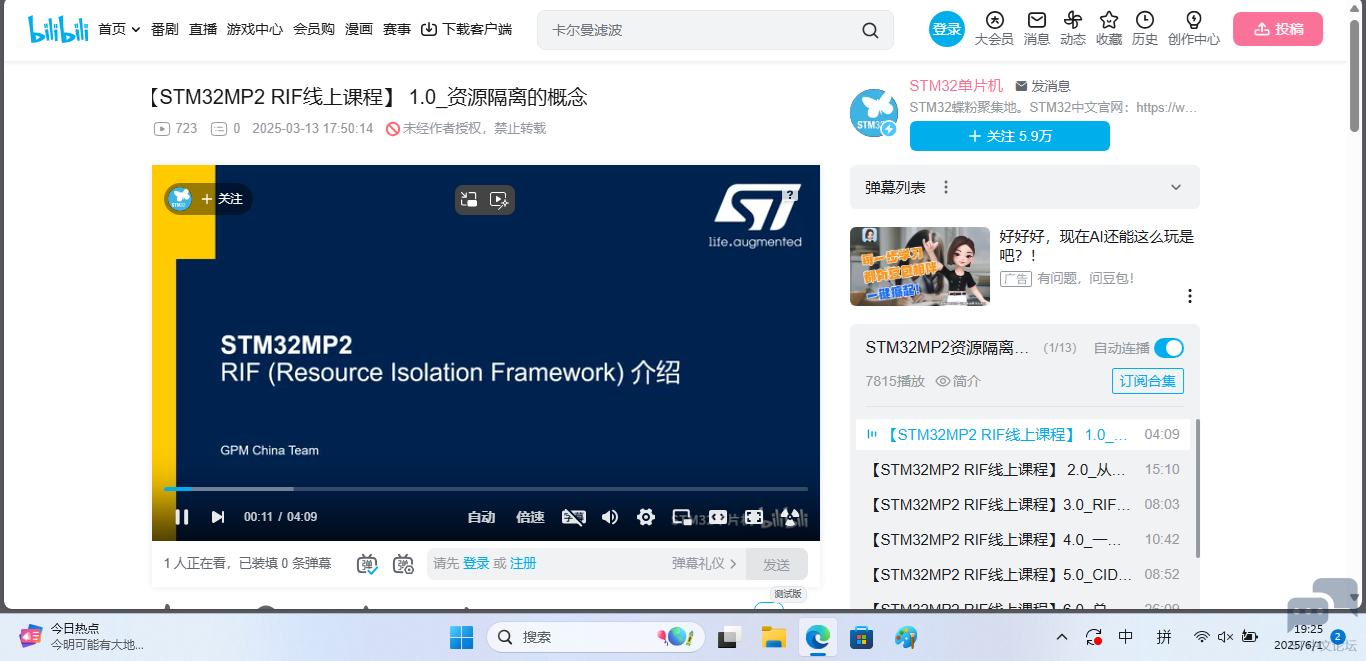Skip to the next video in player

(x=217, y=517)
